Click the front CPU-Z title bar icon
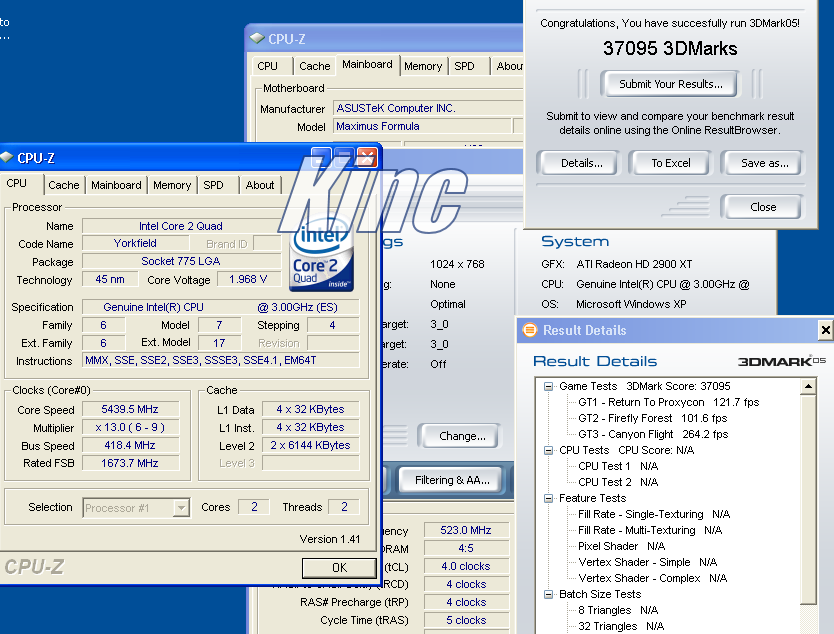This screenshot has width=834, height=634. (8, 158)
